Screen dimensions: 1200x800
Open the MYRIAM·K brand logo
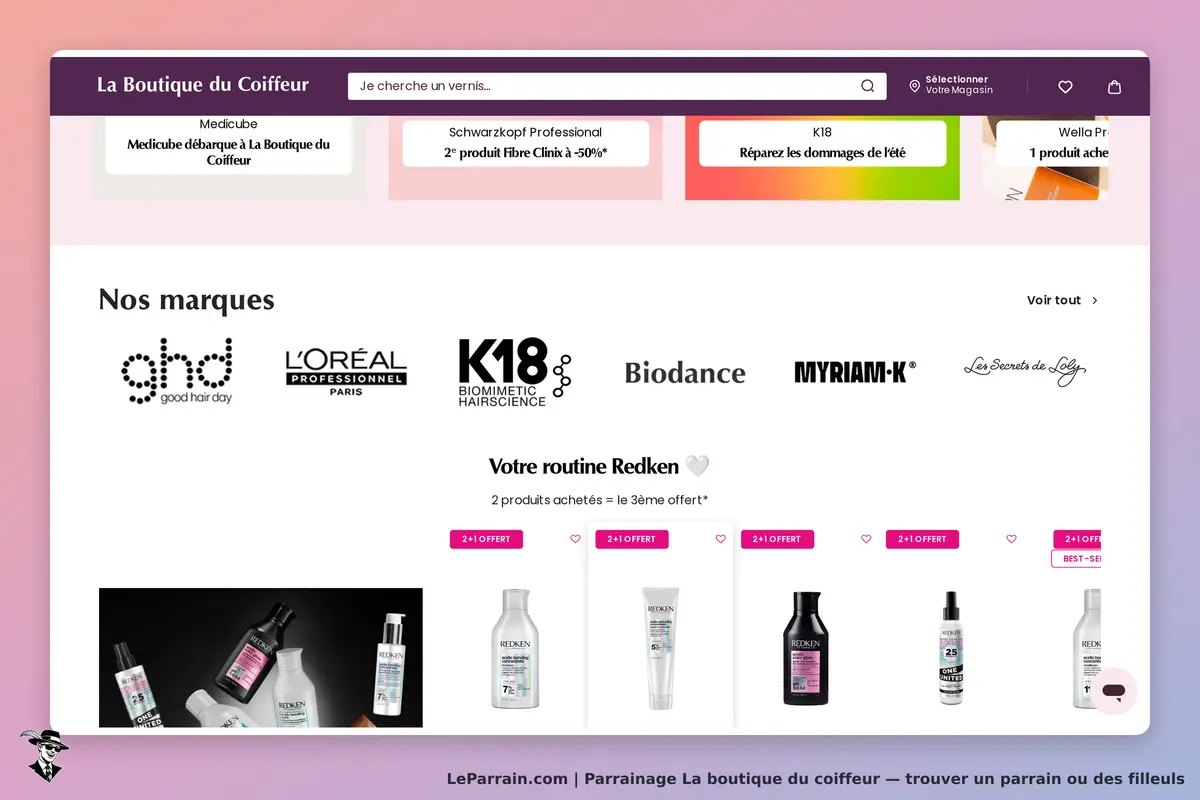point(854,372)
